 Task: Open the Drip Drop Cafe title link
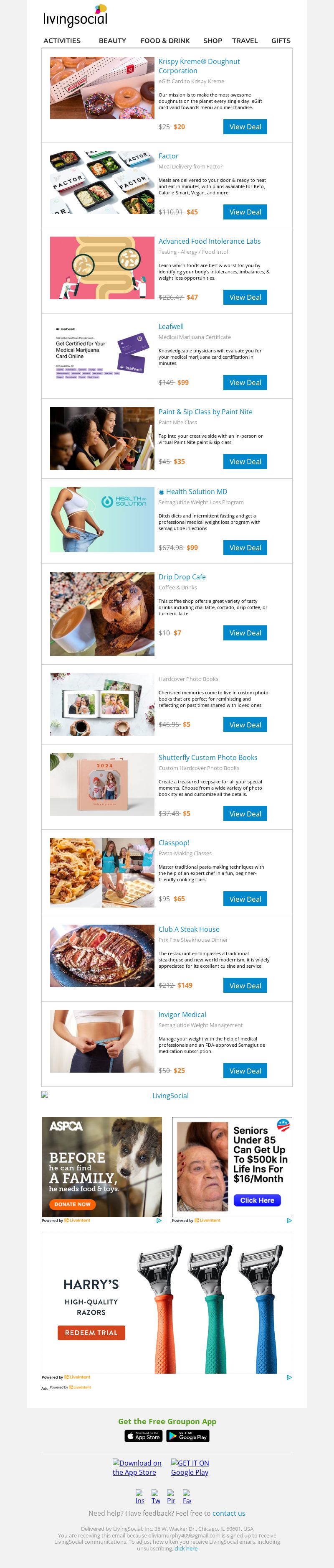pos(182,576)
